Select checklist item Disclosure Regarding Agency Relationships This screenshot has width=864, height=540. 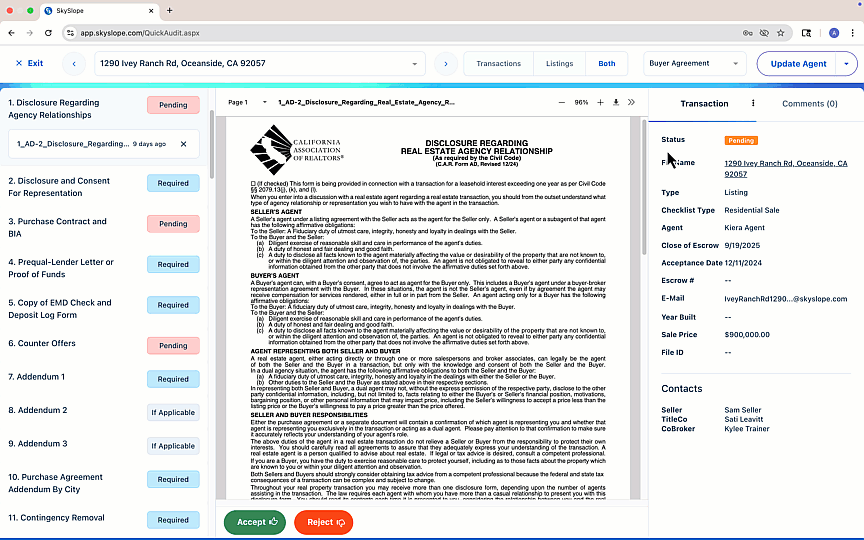tap(54, 109)
